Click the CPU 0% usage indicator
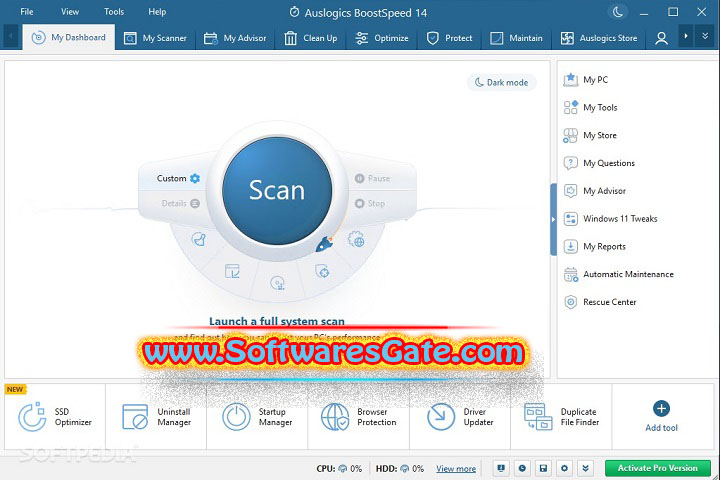The image size is (720, 480). point(339,469)
